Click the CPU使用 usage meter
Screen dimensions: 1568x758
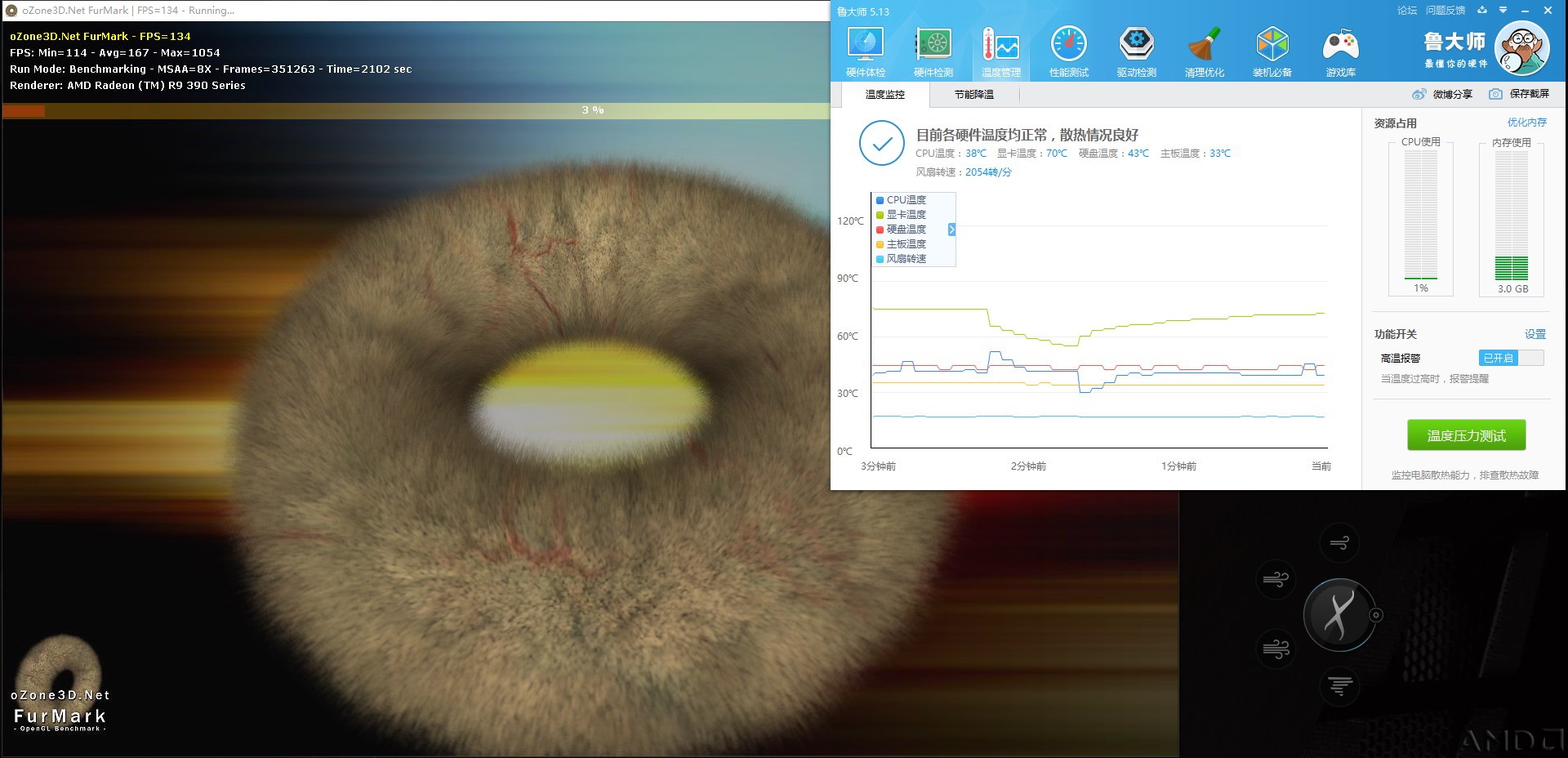(x=1421, y=216)
